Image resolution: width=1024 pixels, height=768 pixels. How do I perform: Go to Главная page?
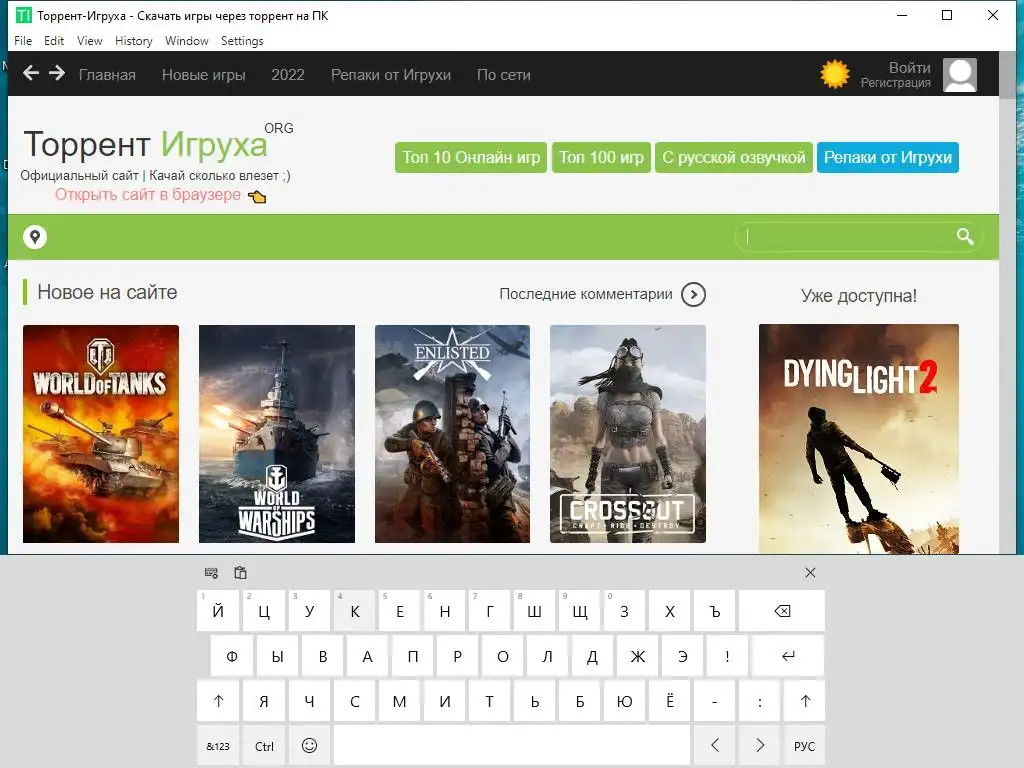tap(107, 74)
